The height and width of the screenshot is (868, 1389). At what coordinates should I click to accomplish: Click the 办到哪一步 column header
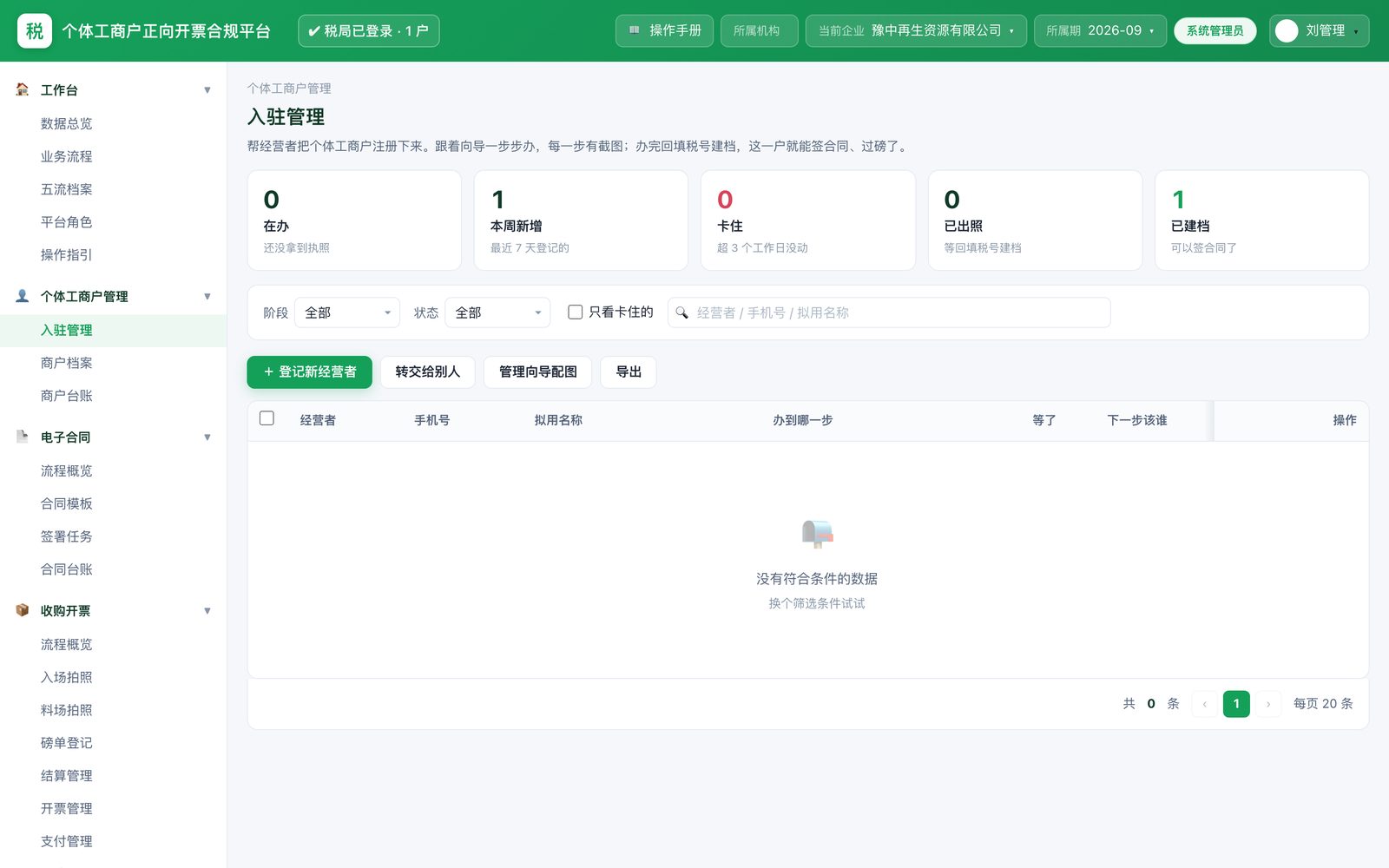click(x=803, y=420)
